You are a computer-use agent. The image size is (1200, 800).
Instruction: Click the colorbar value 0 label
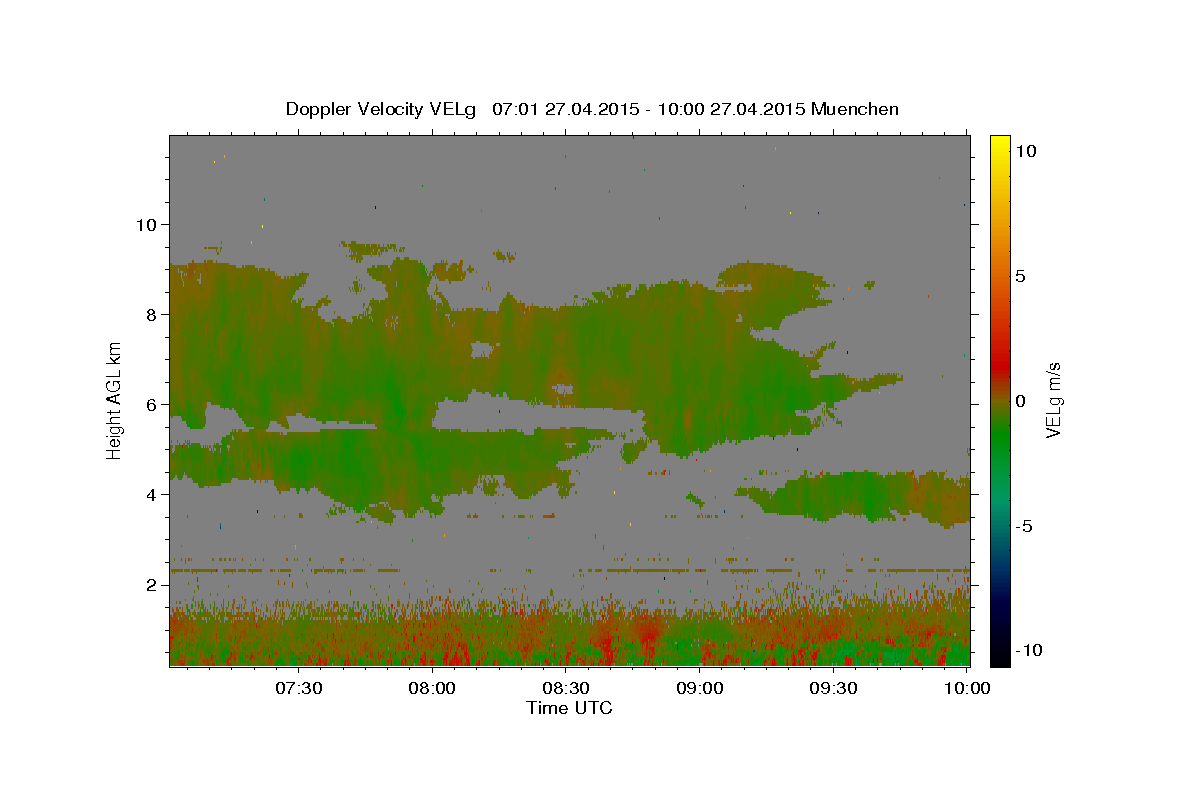point(1020,401)
